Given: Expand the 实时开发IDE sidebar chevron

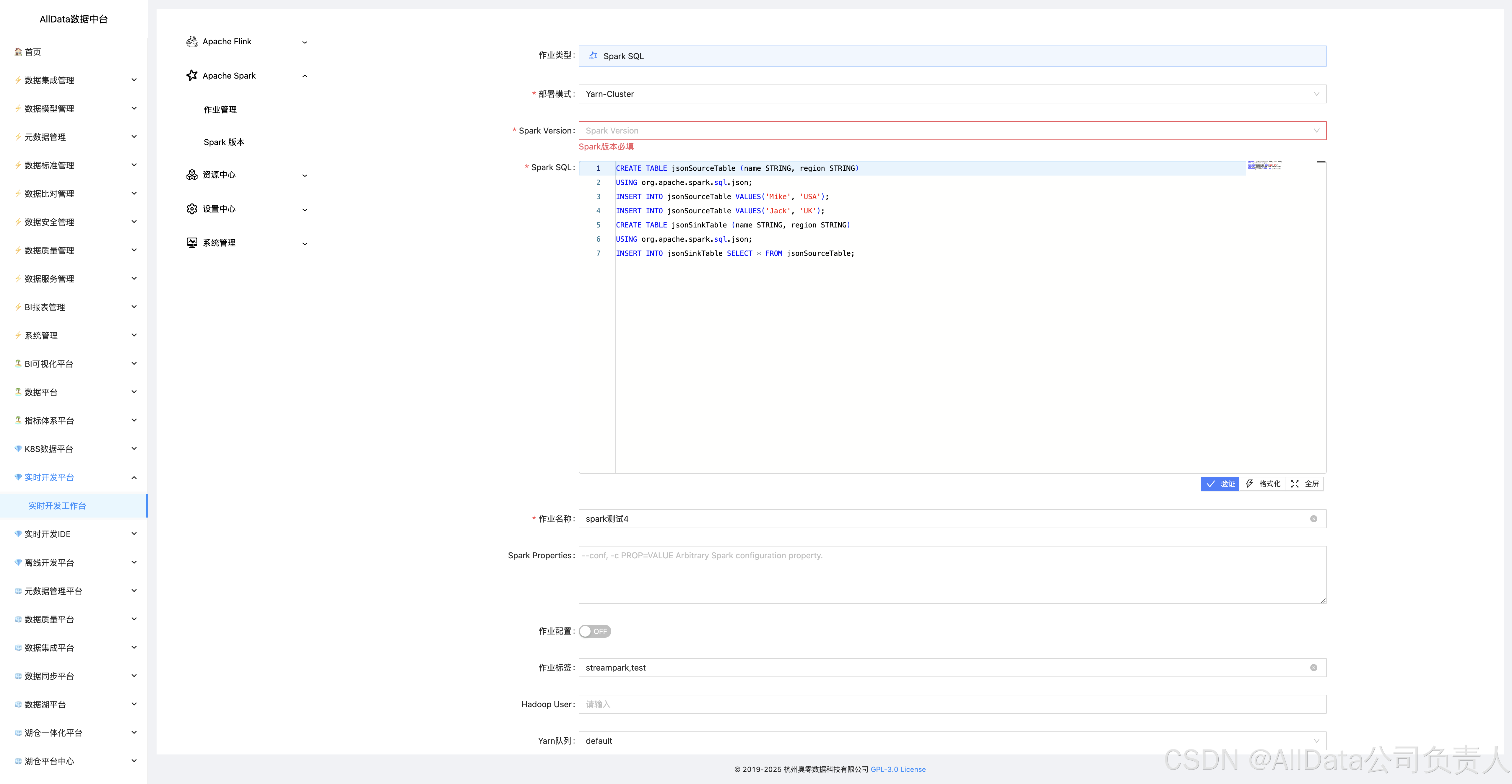Looking at the screenshot, I should click(134, 534).
